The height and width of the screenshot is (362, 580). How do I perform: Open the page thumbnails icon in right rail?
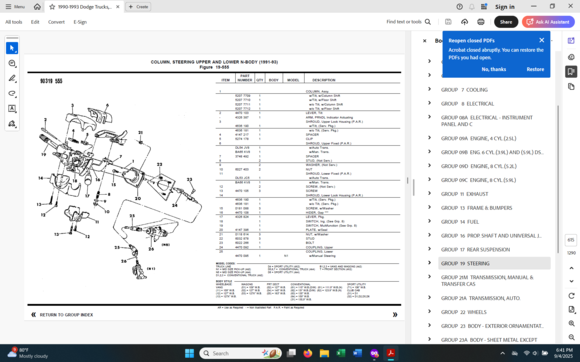coord(571,87)
